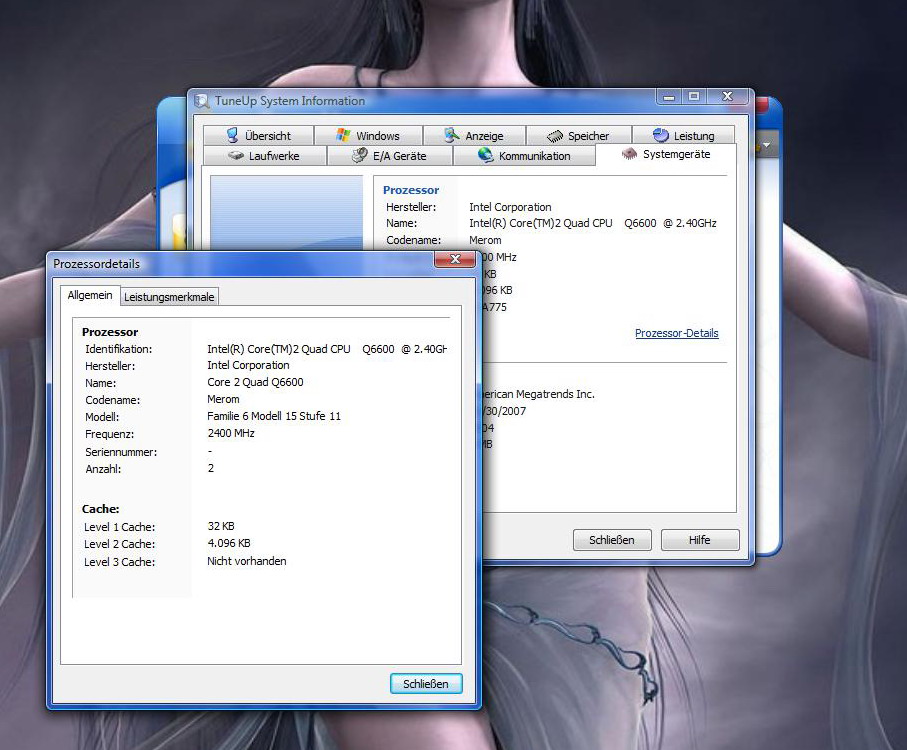The width and height of the screenshot is (907, 750).
Task: Click the Übersicht tab icon
Action: coord(233,135)
